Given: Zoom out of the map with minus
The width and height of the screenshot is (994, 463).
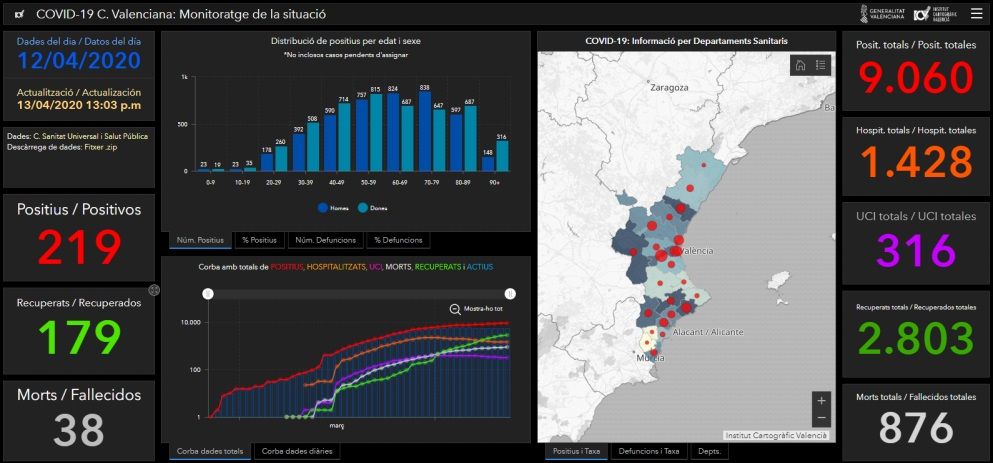Looking at the screenshot, I should (821, 418).
